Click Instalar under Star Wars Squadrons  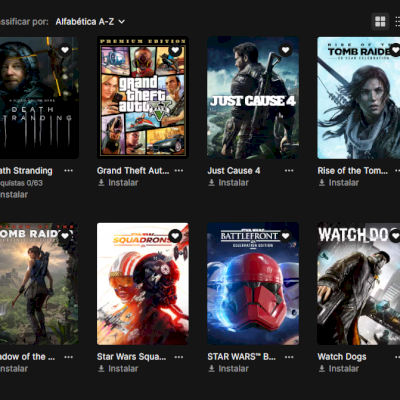click(118, 369)
